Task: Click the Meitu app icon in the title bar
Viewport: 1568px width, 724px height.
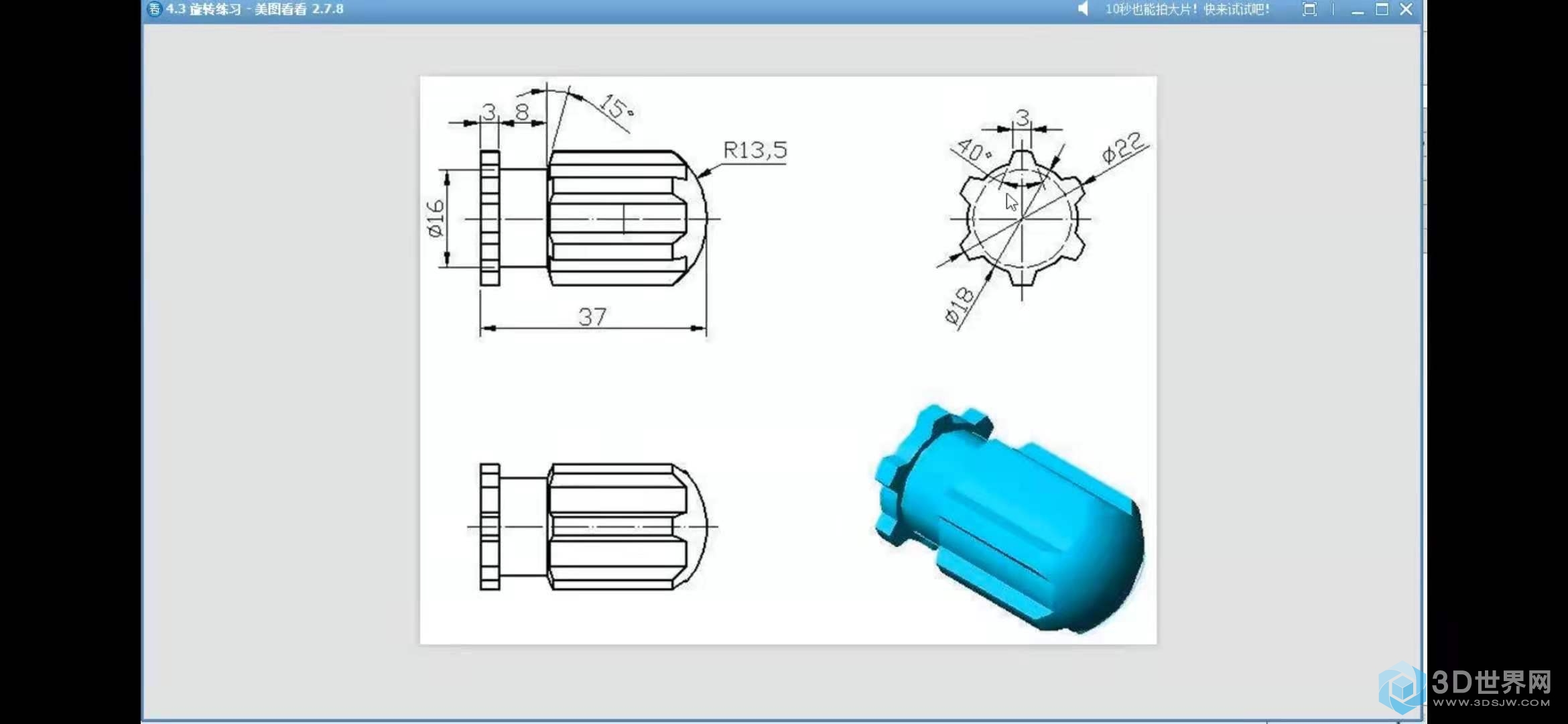Action: [154, 9]
